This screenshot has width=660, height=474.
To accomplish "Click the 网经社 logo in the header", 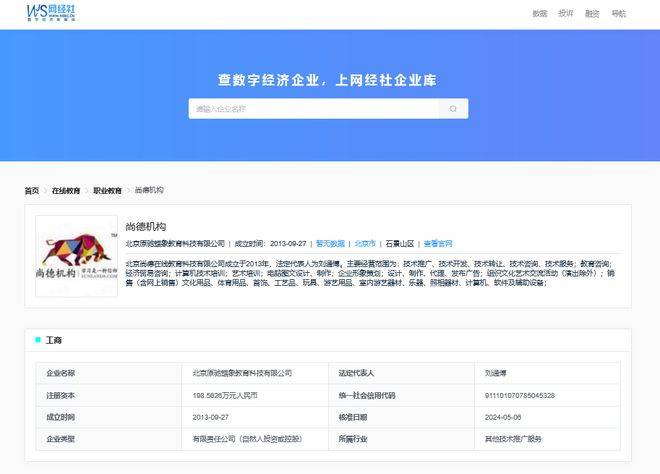I will (x=51, y=13).
